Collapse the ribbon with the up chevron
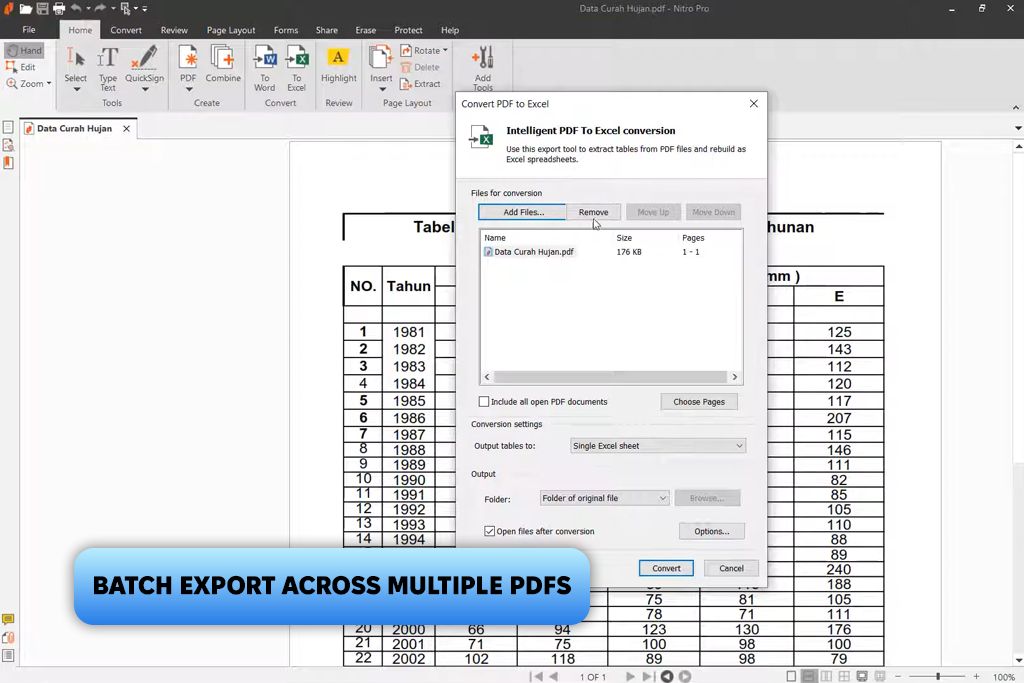The image size is (1024, 683). point(1016,107)
